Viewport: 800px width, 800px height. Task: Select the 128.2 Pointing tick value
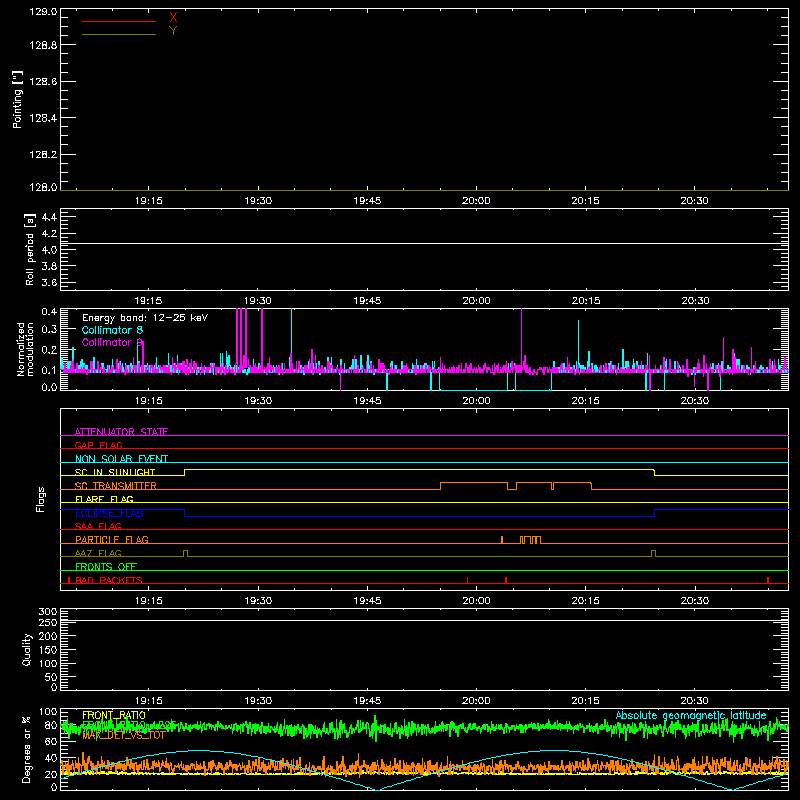(x=43, y=155)
